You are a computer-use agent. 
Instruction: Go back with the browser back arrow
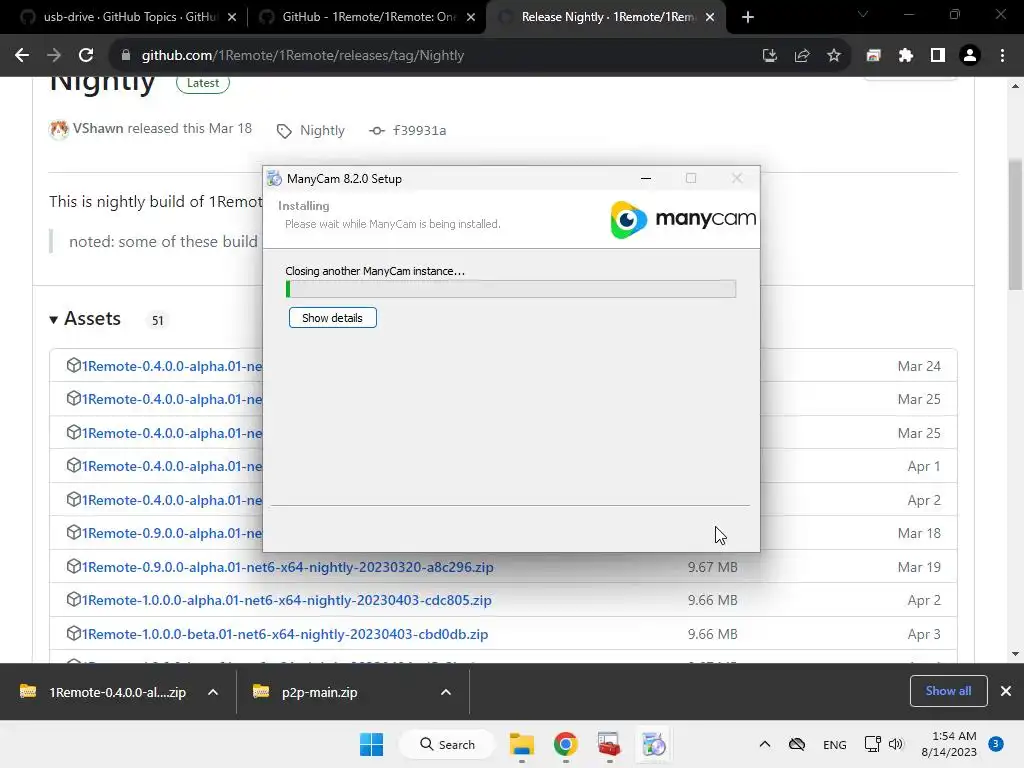tap(22, 56)
